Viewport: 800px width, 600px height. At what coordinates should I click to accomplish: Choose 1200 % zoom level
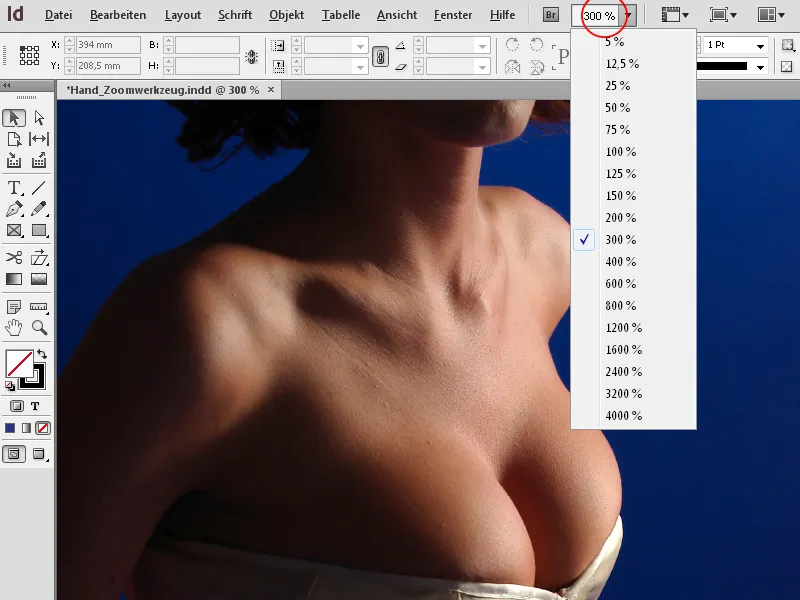[x=633, y=328]
